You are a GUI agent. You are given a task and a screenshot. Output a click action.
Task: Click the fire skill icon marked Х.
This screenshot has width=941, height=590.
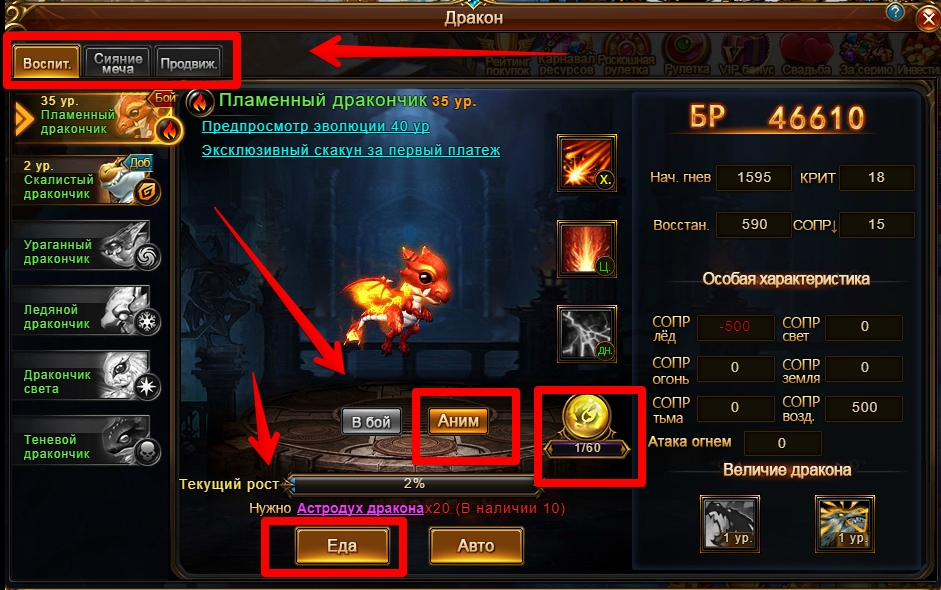tap(586, 163)
